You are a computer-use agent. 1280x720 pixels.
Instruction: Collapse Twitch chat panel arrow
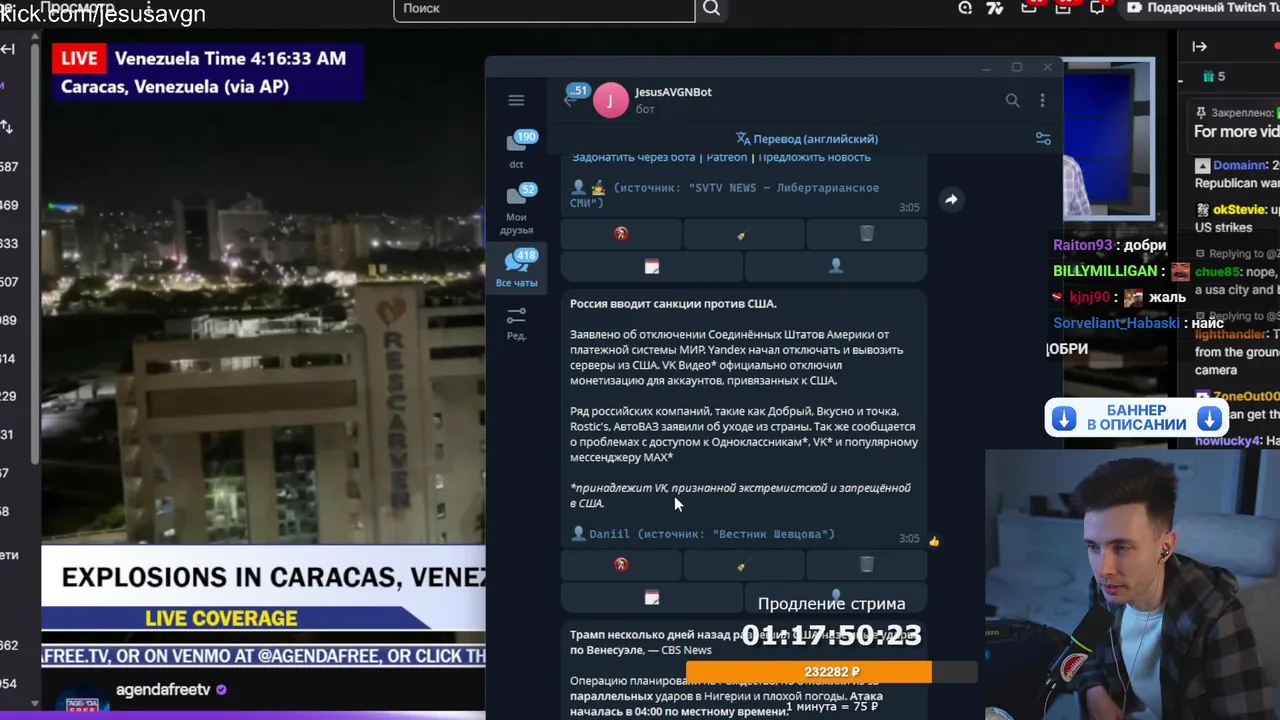1200,46
